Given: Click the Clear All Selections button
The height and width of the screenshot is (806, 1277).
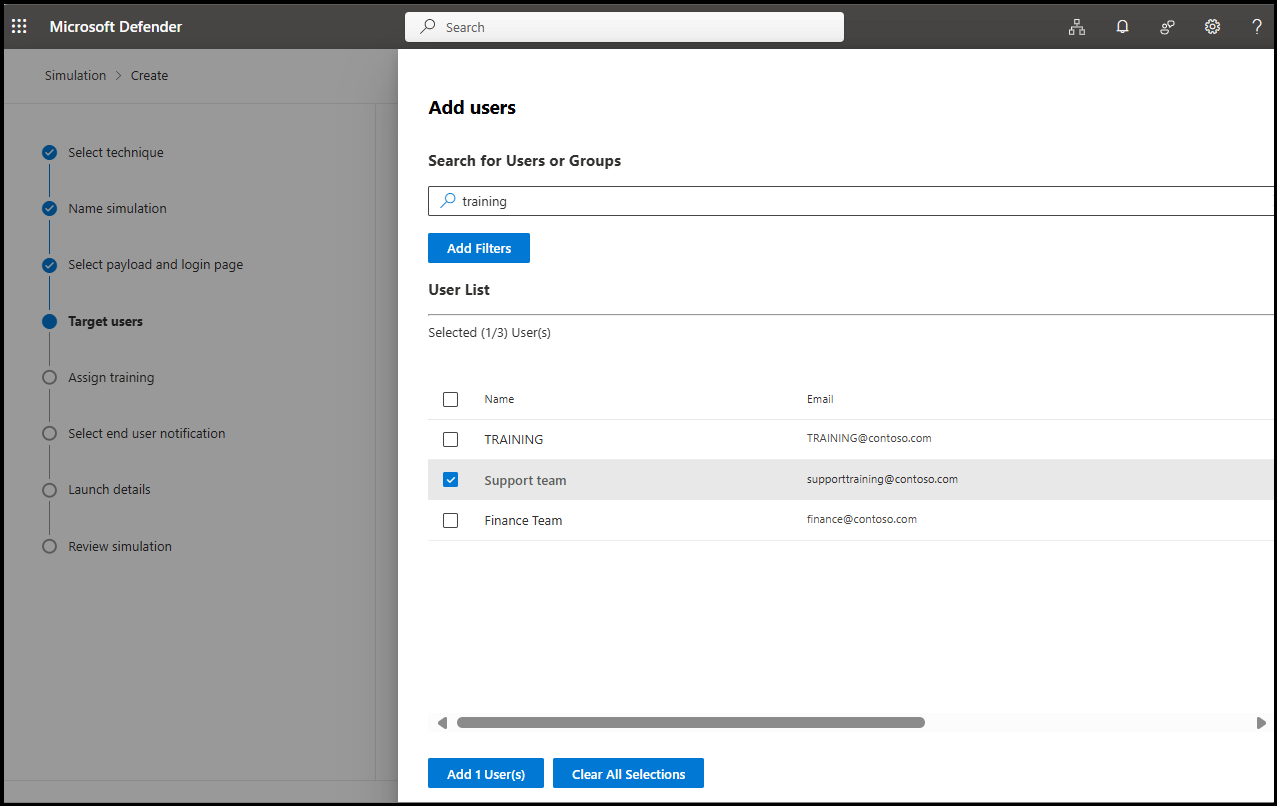Looking at the screenshot, I should pos(628,774).
